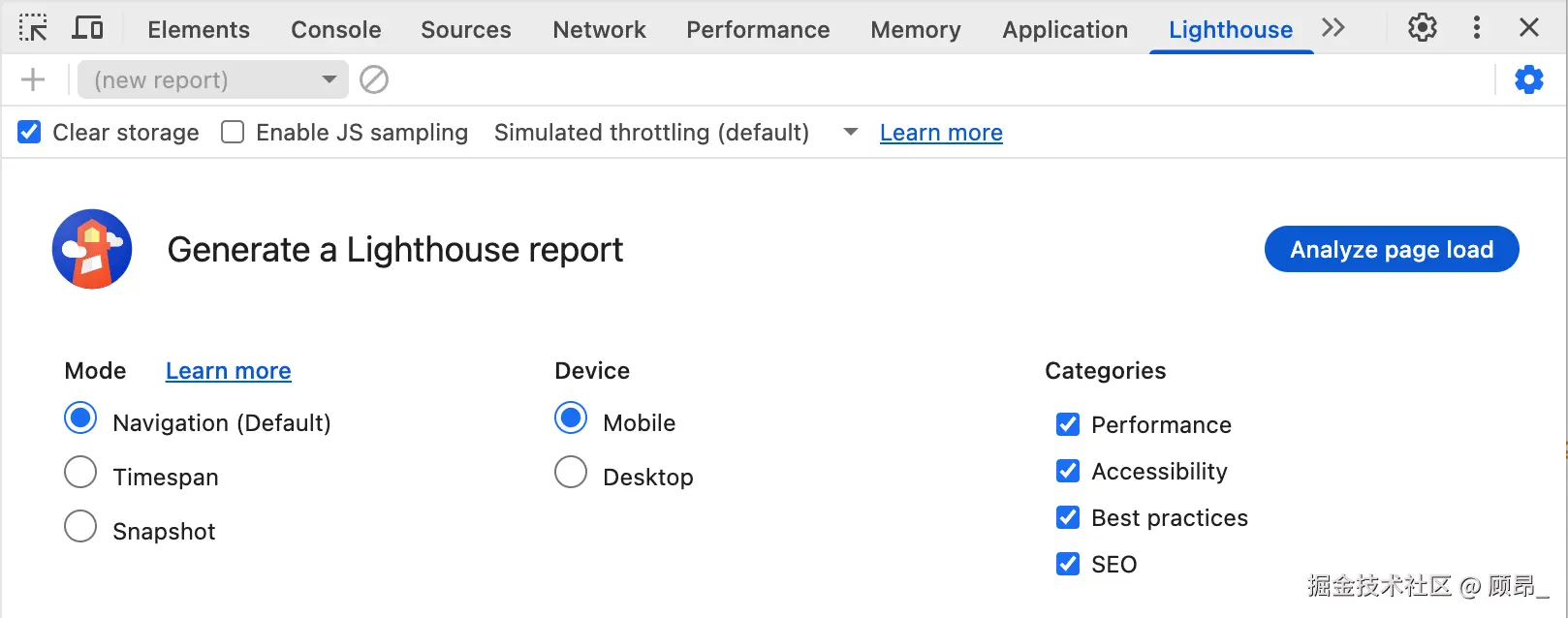Viewport: 1568px width, 618px height.
Task: Open the Network tab
Action: pos(600,30)
